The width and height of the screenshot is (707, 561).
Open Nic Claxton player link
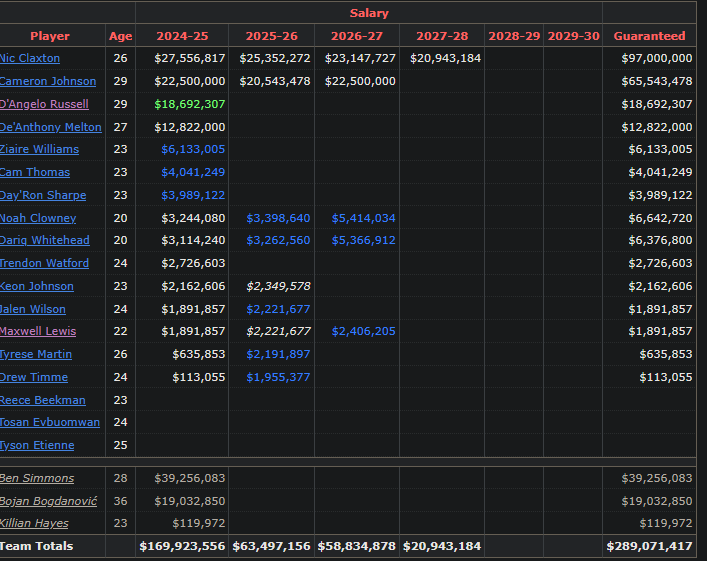pyautogui.click(x=30, y=58)
